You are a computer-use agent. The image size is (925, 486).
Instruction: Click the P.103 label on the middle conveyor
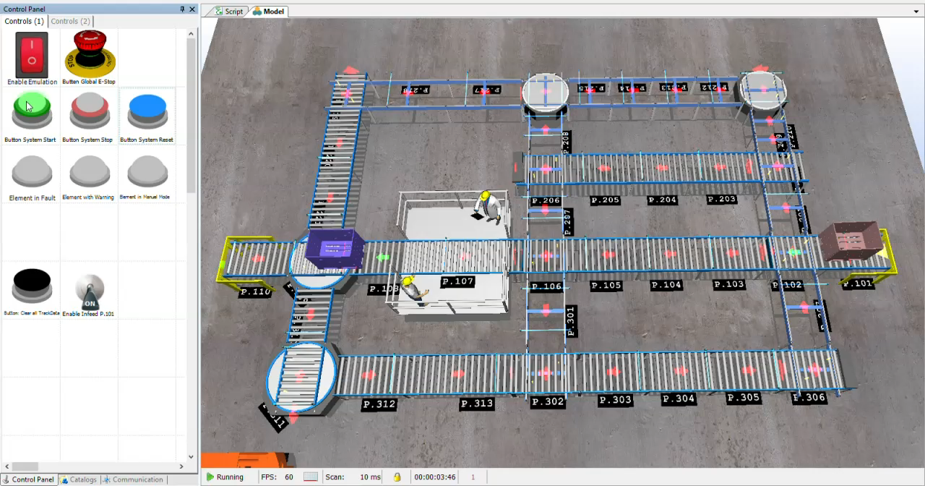[729, 284]
